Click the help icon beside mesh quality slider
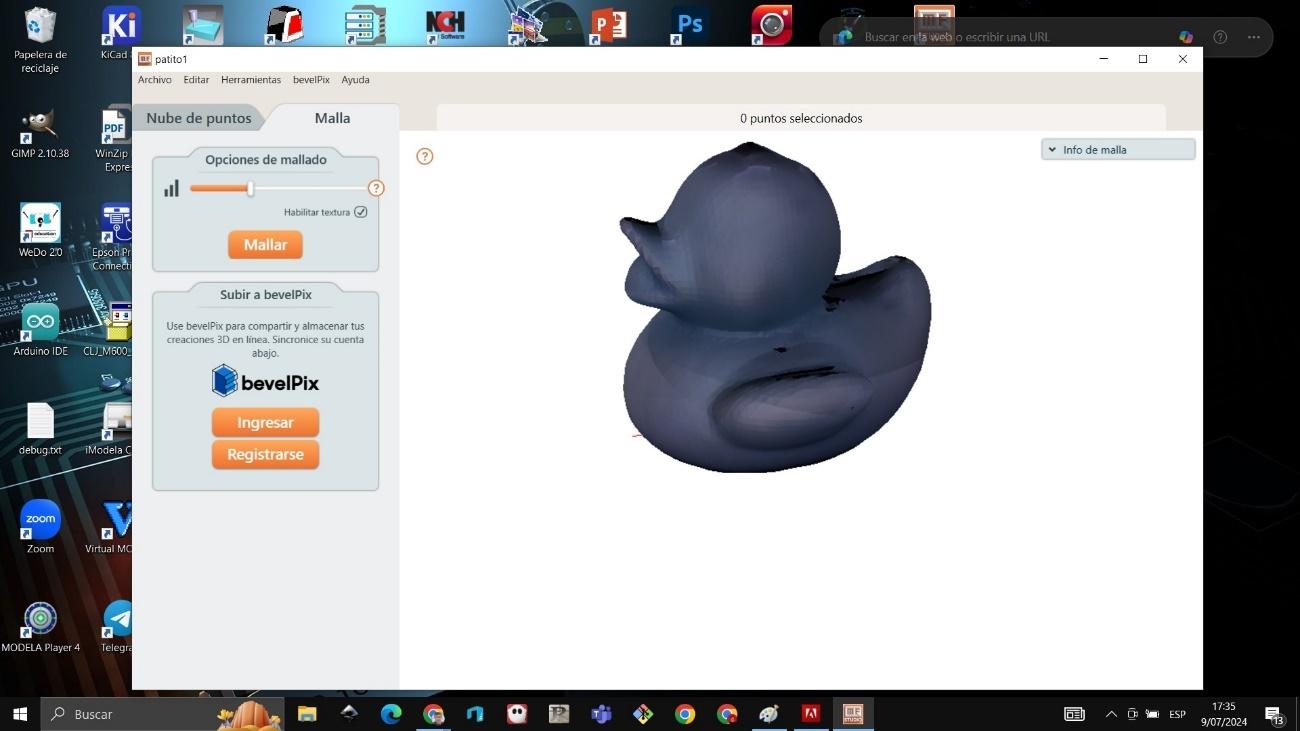This screenshot has height=731, width=1300. click(376, 188)
